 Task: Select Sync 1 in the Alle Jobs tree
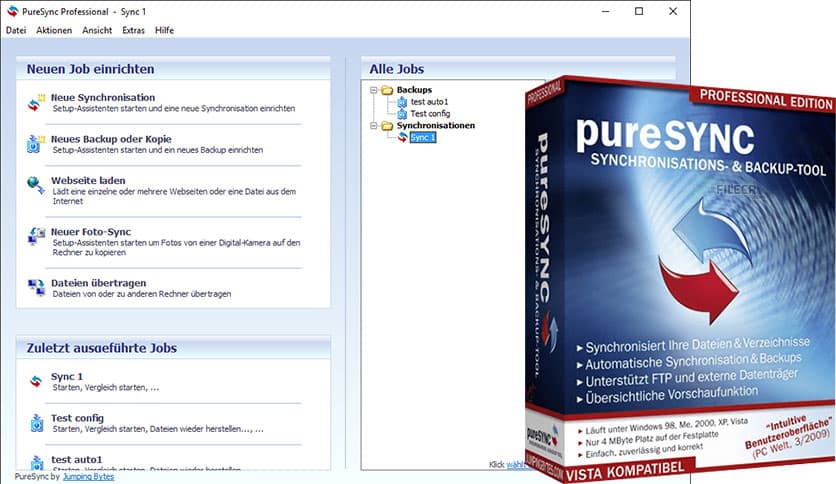423,138
